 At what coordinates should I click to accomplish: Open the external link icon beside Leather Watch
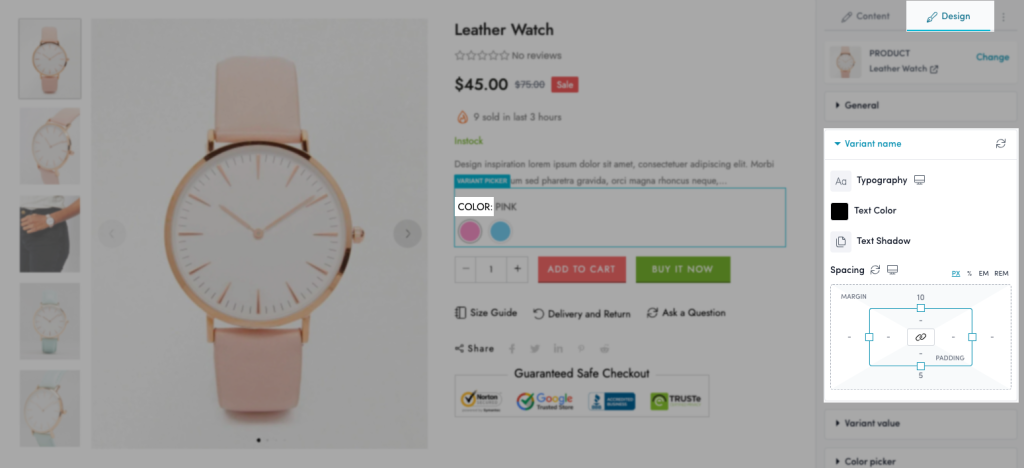click(934, 69)
